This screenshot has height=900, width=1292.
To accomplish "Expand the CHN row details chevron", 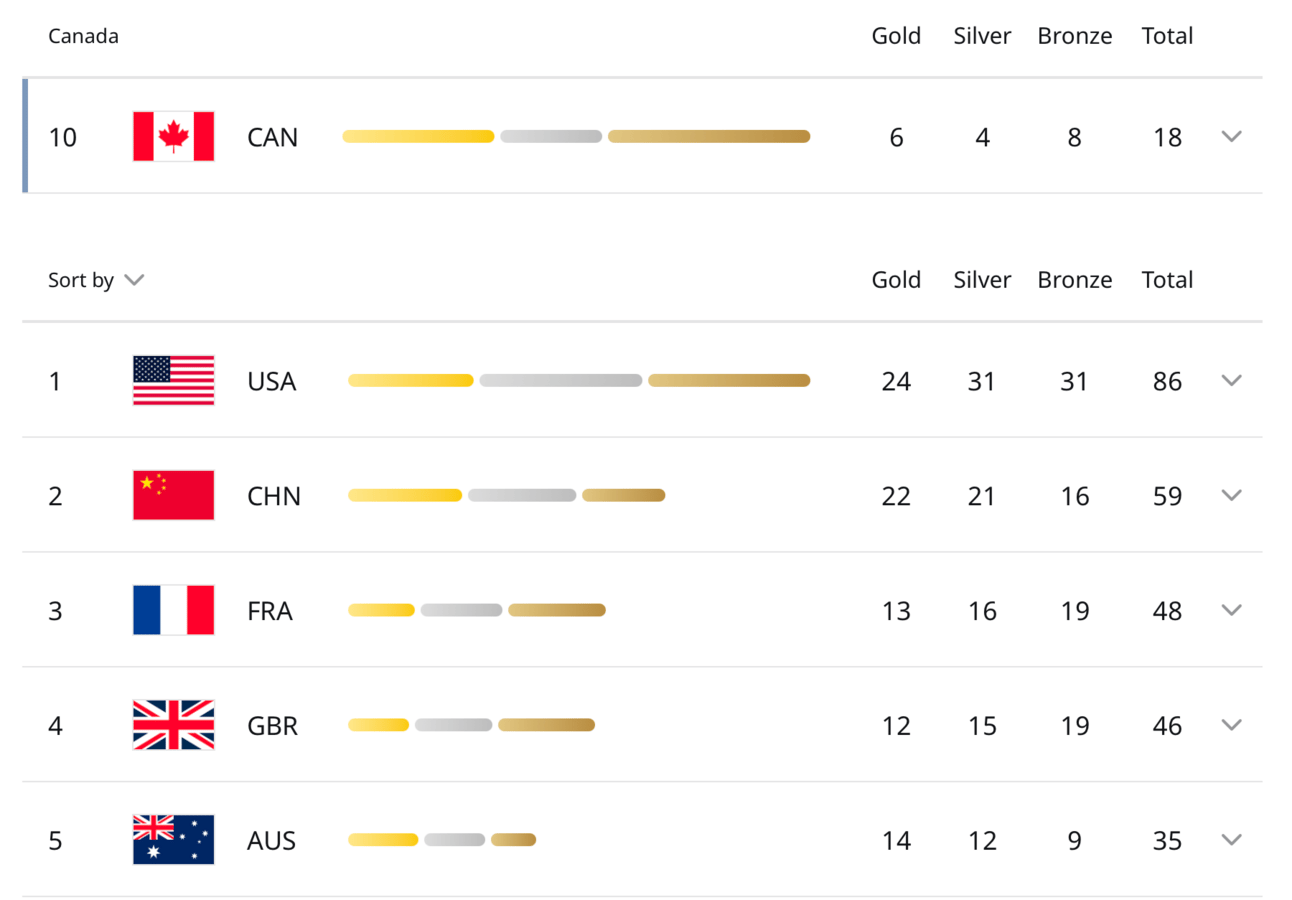I will tap(1231, 495).
